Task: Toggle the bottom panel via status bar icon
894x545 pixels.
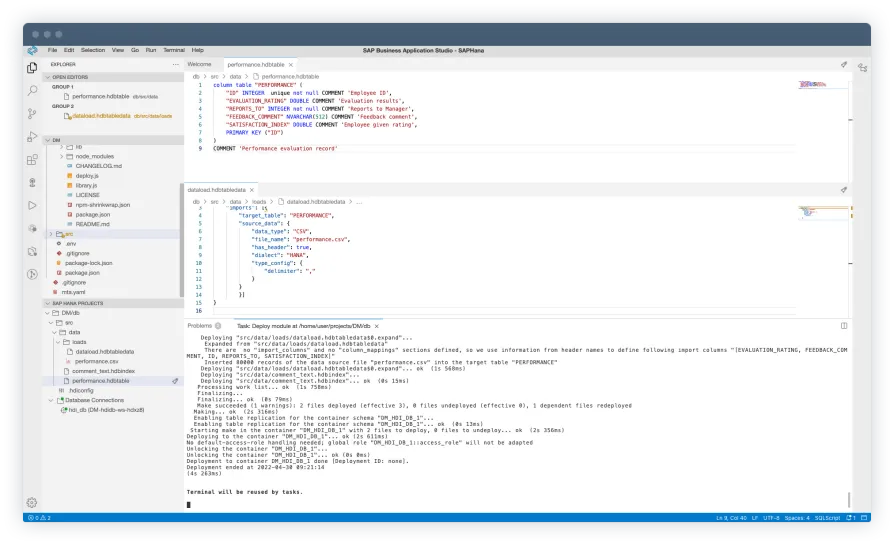Action: pyautogui.click(x=864, y=518)
